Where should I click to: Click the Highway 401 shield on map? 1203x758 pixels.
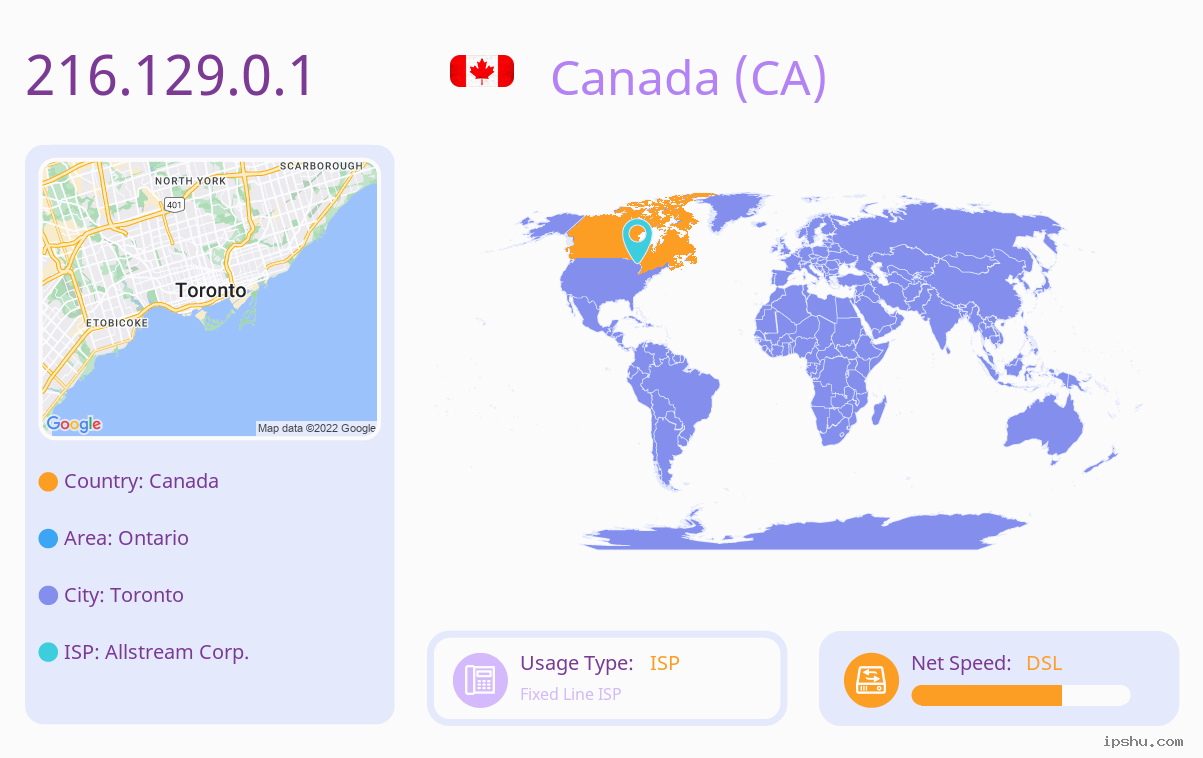tap(175, 205)
